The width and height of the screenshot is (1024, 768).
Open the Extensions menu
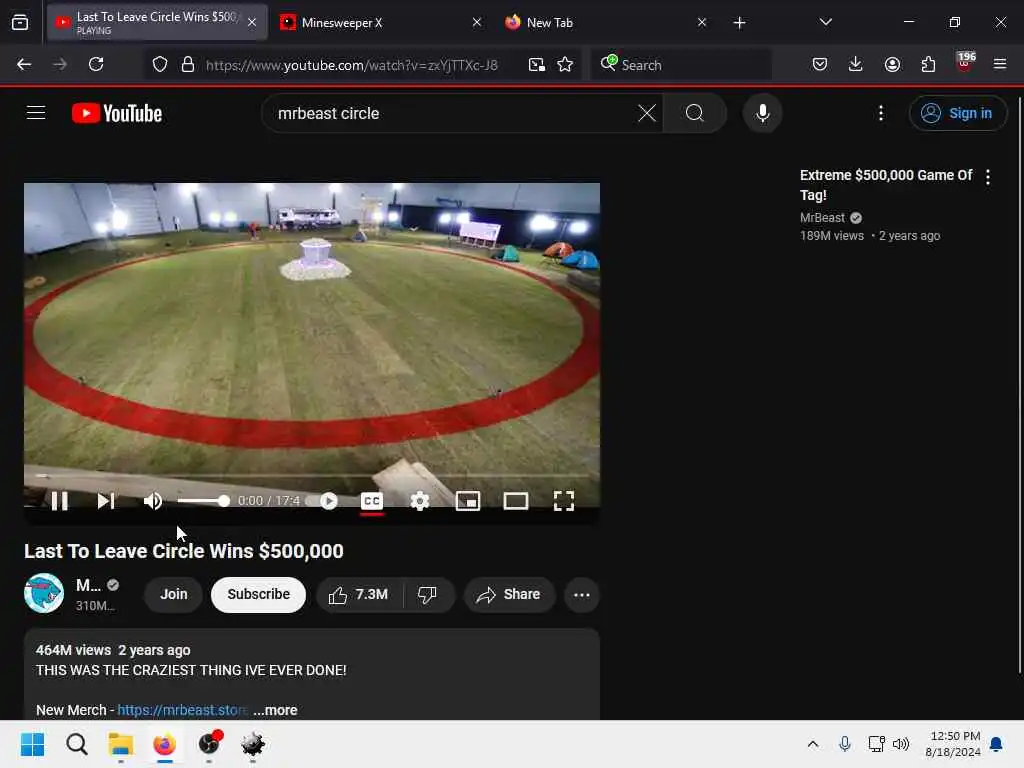point(928,64)
